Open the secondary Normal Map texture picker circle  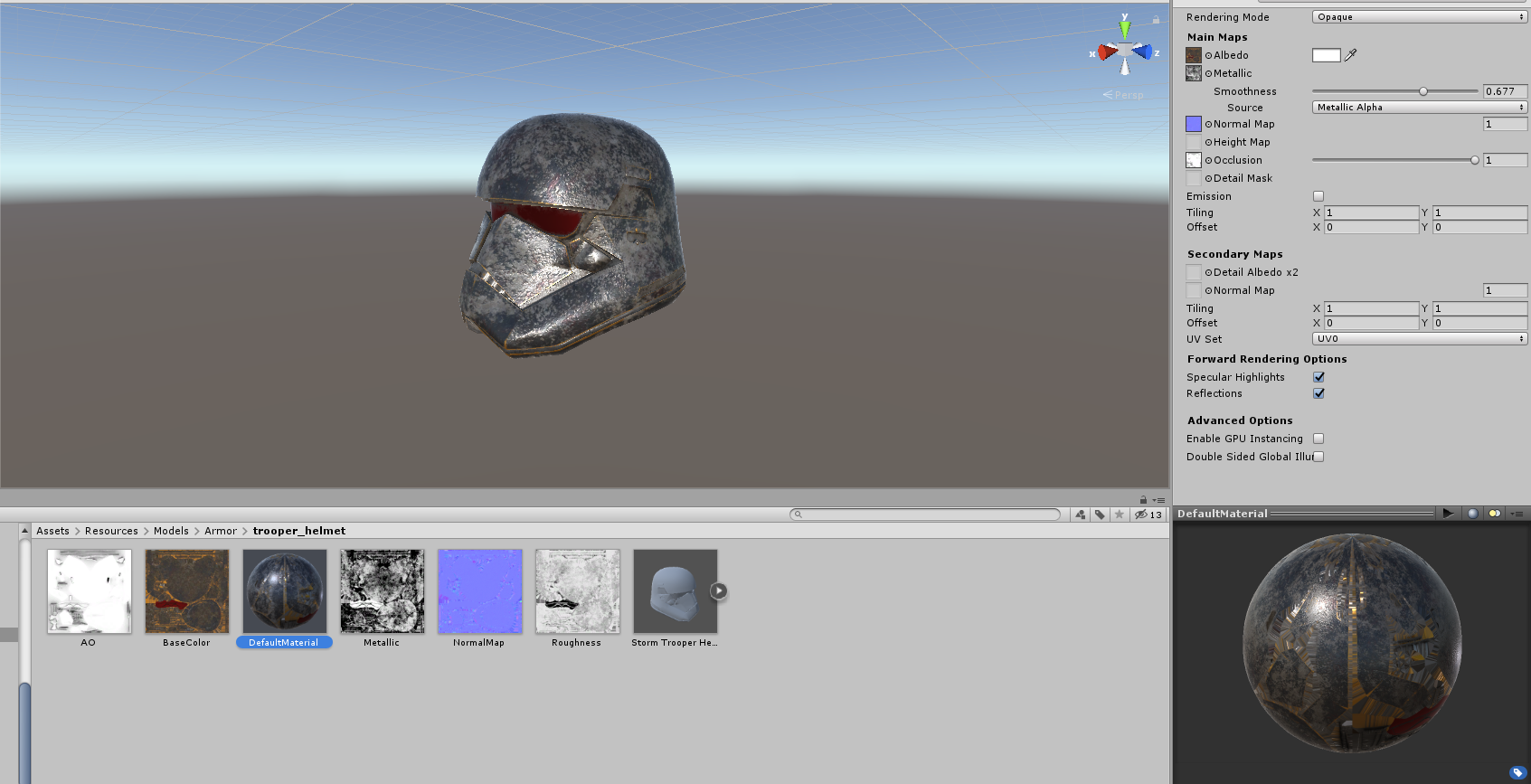click(x=1208, y=291)
